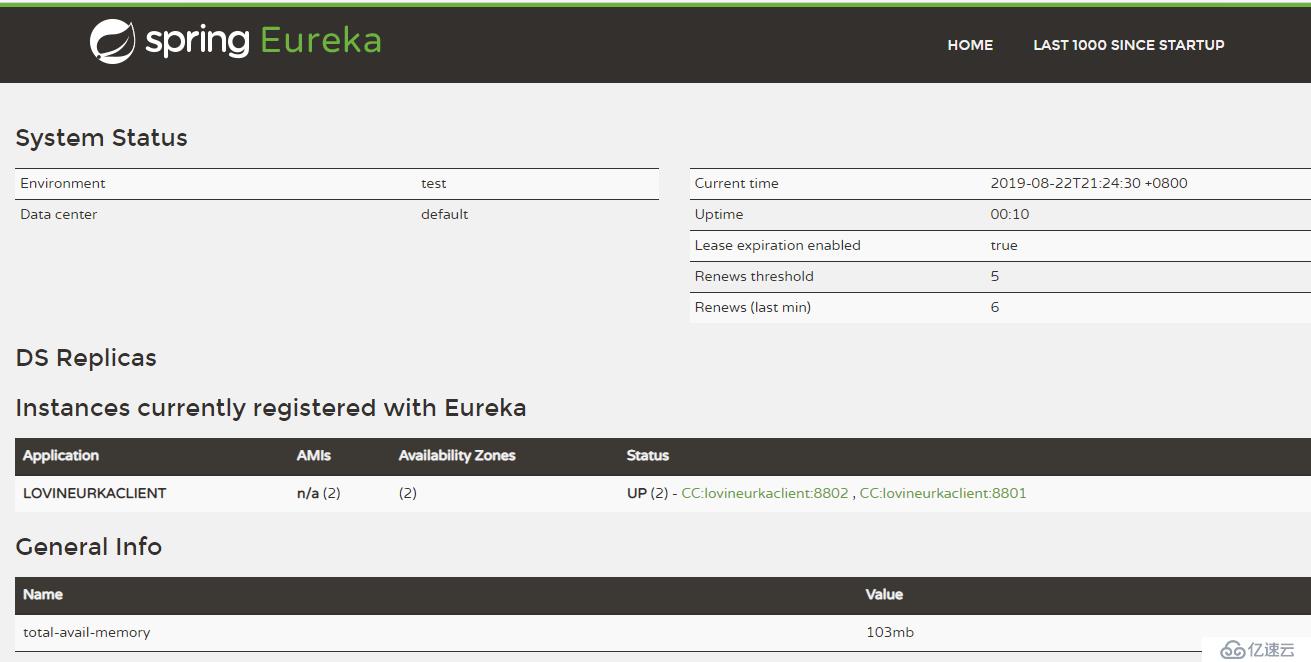Screen dimensions: 1311x662
Task: Select the memory value 103mb
Action: click(x=890, y=632)
